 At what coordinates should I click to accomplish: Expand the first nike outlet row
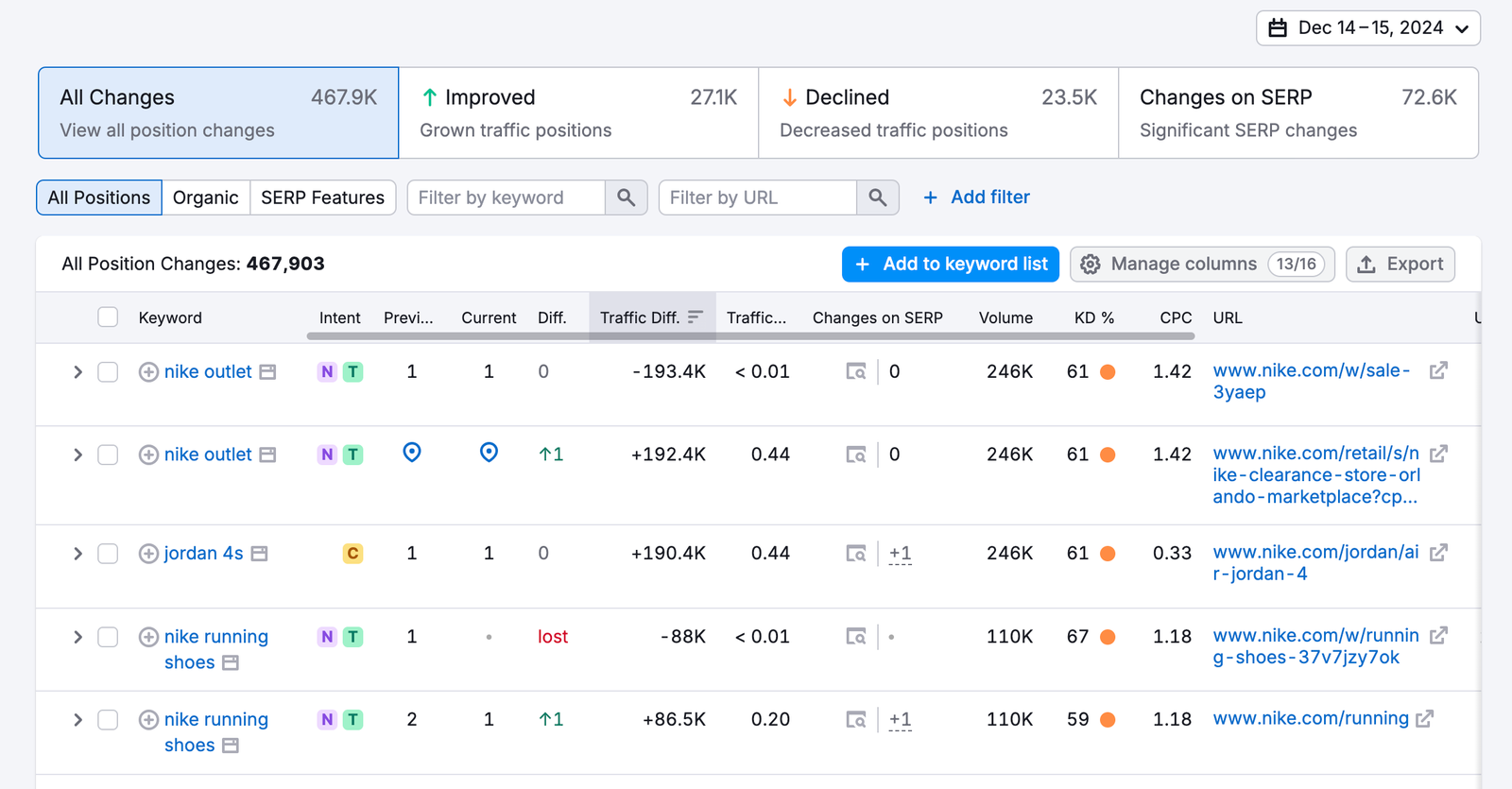point(77,372)
